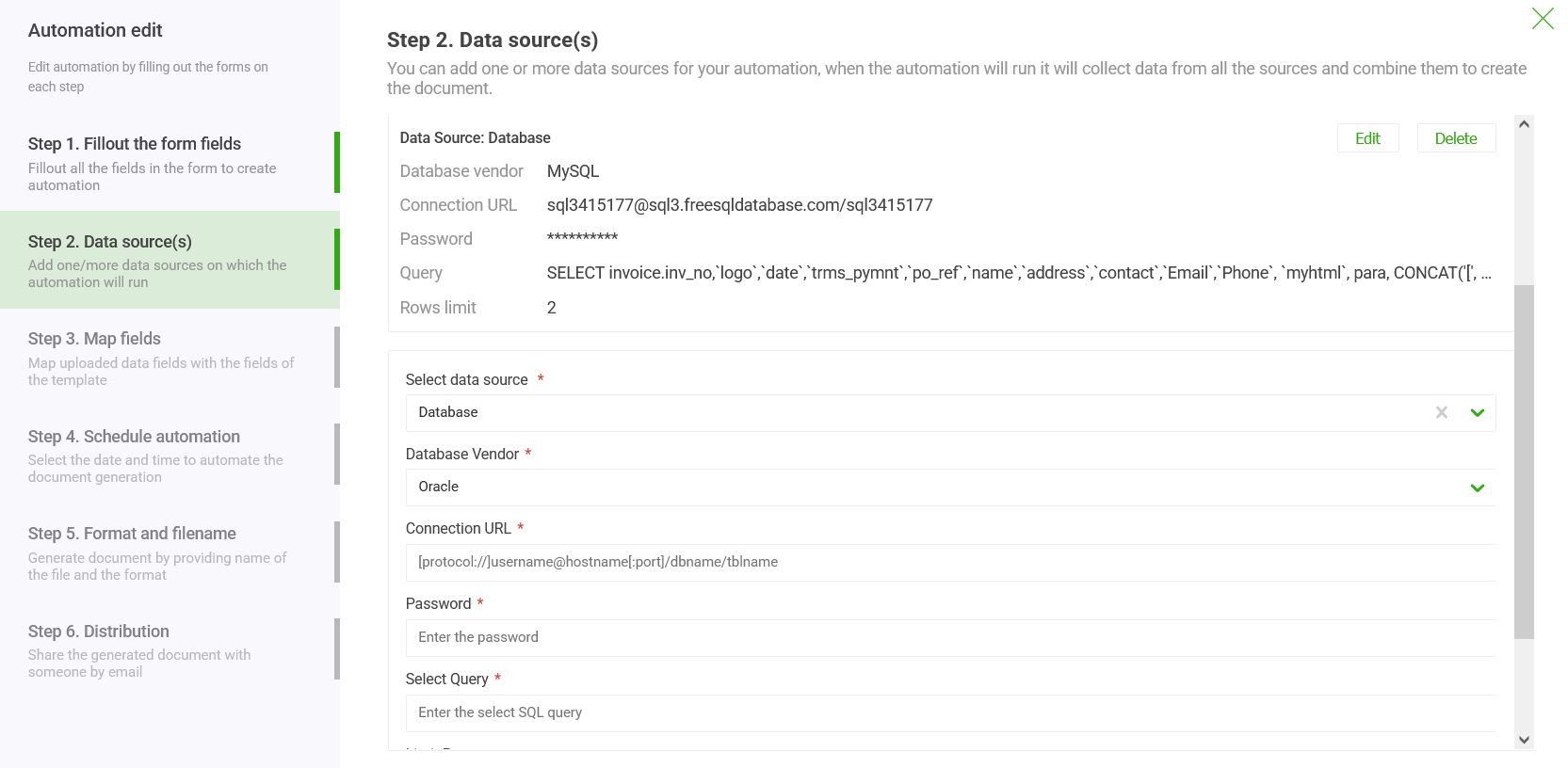
Task: Click the scrollbar down arrow
Action: point(1524,741)
